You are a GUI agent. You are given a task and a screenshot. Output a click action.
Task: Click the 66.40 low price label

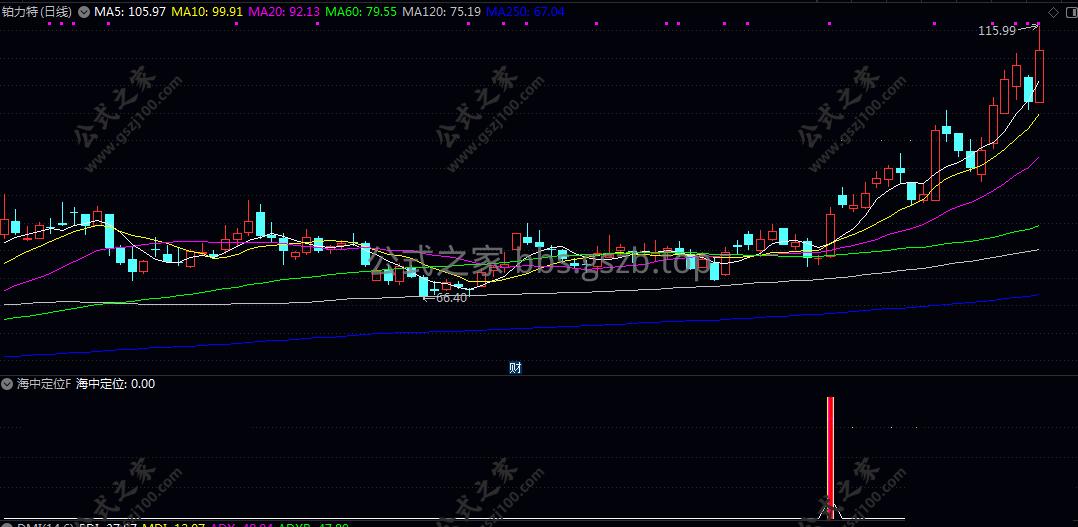(451, 298)
